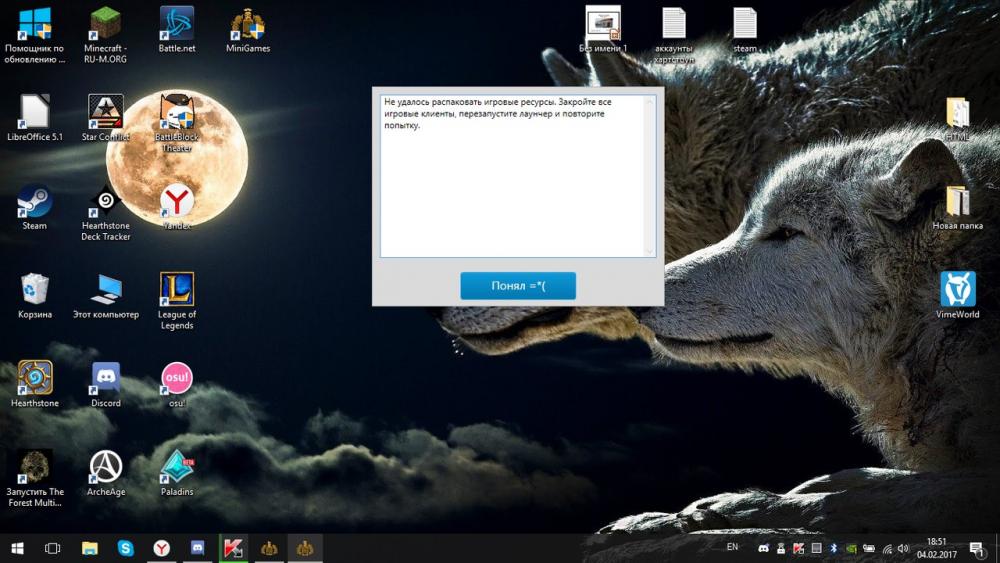
Task: Click Skype in the taskbar
Action: pyautogui.click(x=125, y=548)
